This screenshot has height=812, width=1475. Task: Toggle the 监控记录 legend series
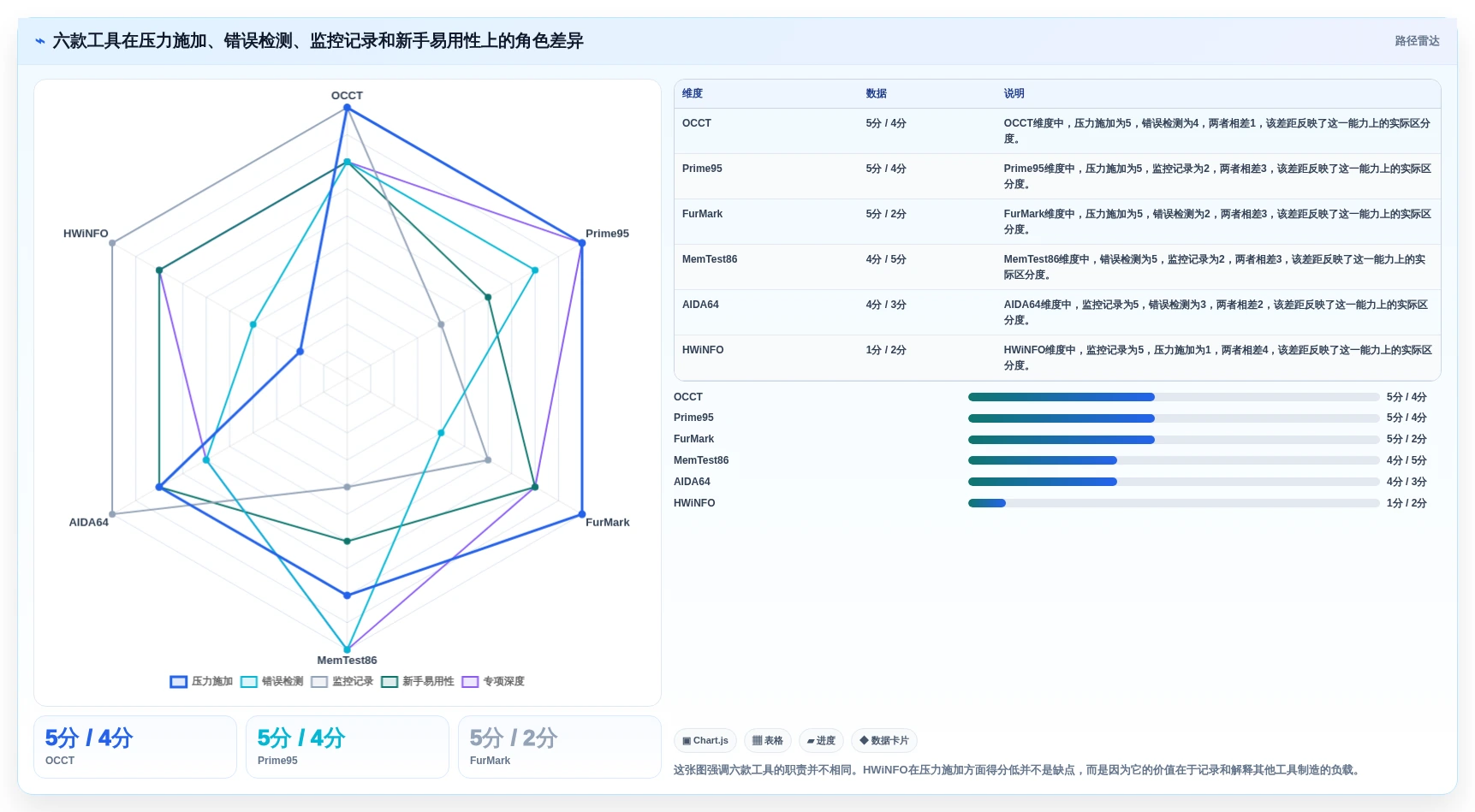pyautogui.click(x=342, y=682)
